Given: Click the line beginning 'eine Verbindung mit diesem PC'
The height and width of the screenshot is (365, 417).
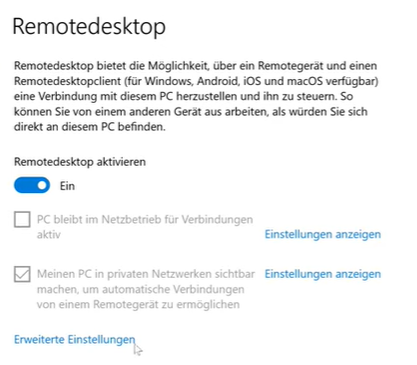Looking at the screenshot, I should click(x=184, y=96).
